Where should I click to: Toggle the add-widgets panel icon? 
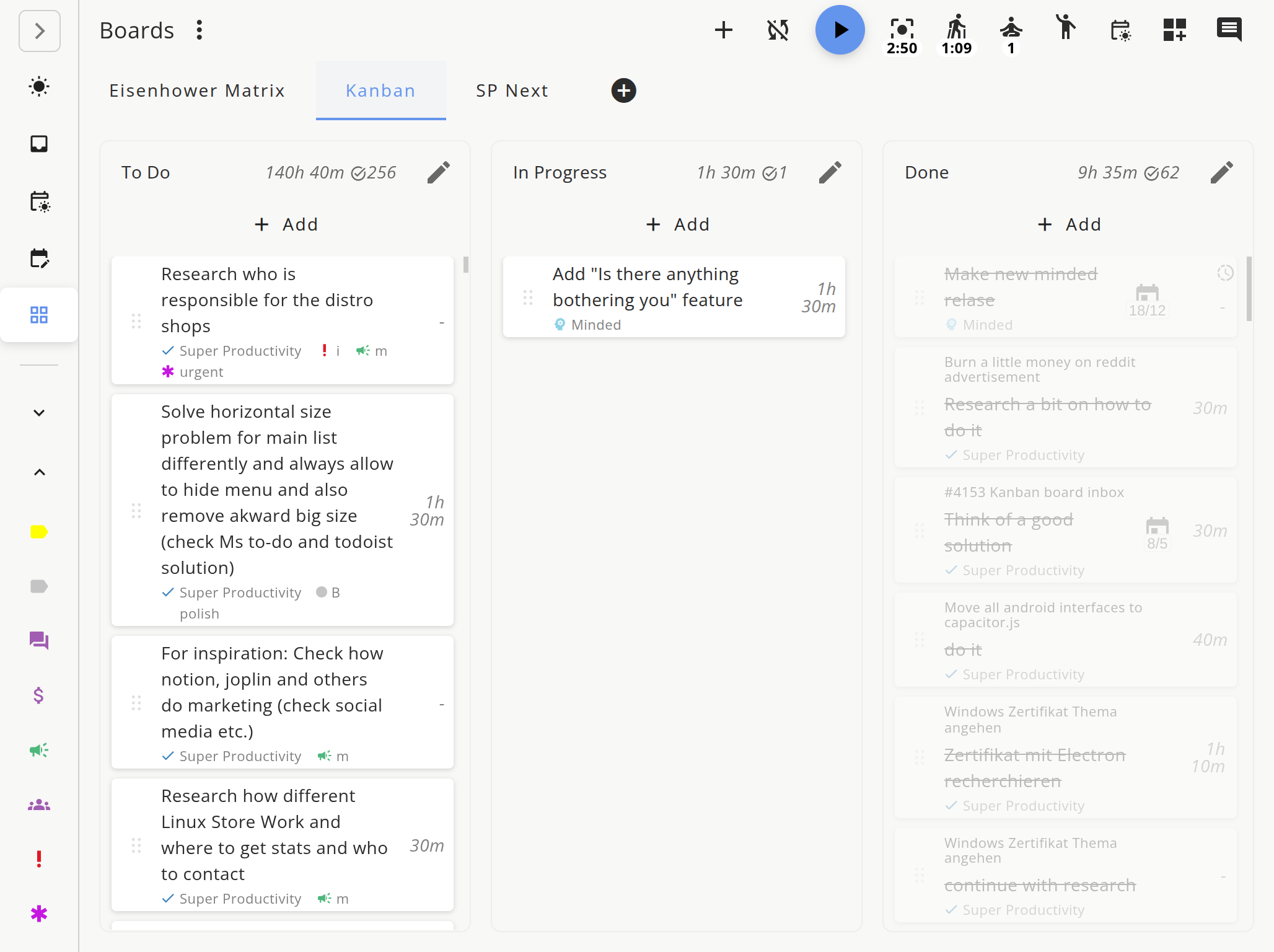point(1175,30)
